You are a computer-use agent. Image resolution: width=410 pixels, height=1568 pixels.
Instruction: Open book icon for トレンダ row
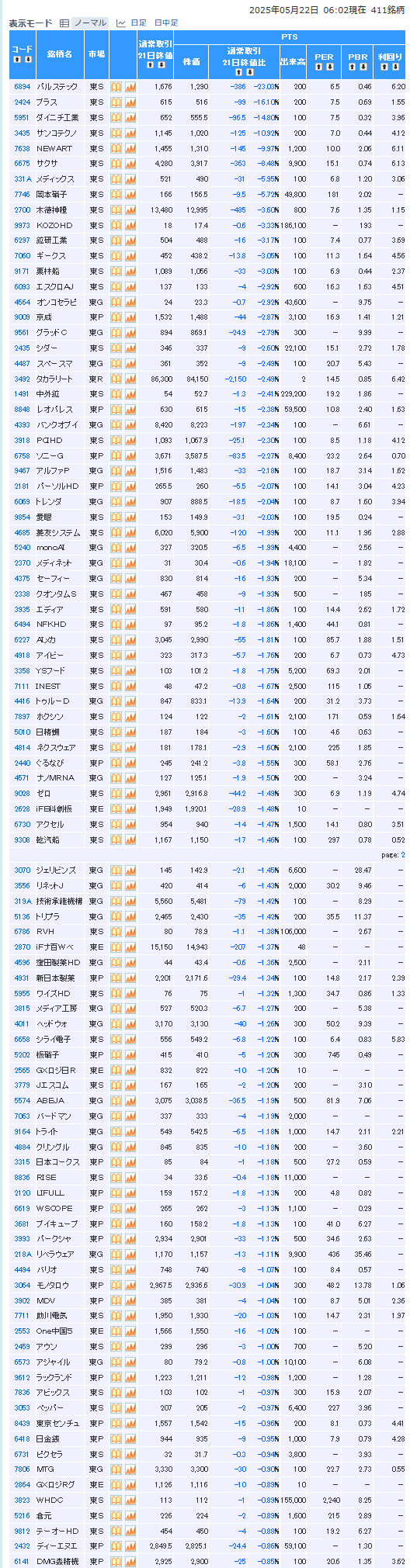coord(116,501)
